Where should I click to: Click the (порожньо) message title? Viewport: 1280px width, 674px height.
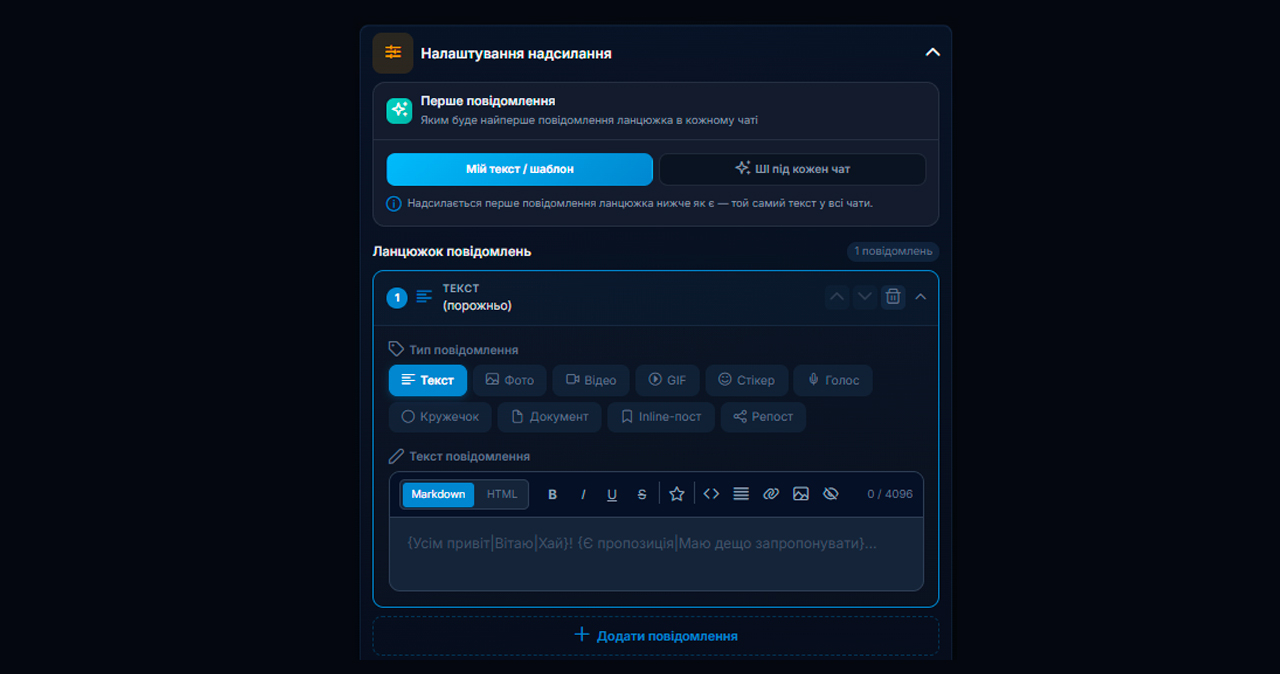pos(477,306)
